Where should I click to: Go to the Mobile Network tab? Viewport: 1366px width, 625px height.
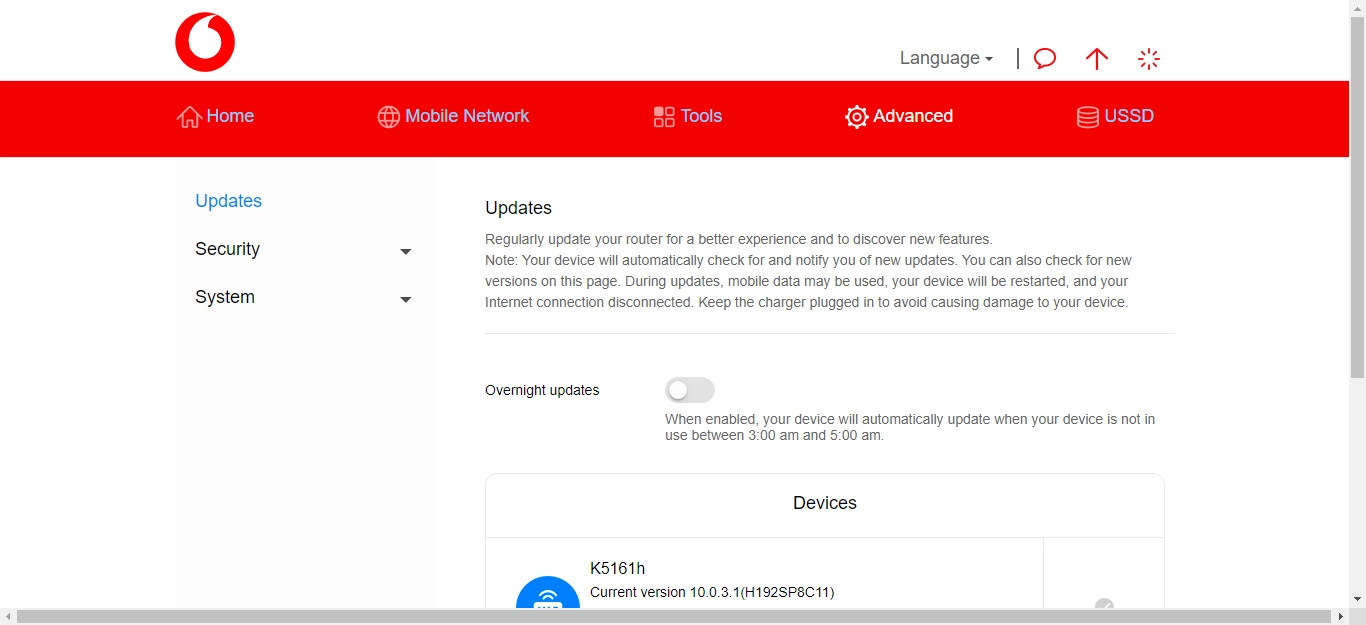click(466, 116)
